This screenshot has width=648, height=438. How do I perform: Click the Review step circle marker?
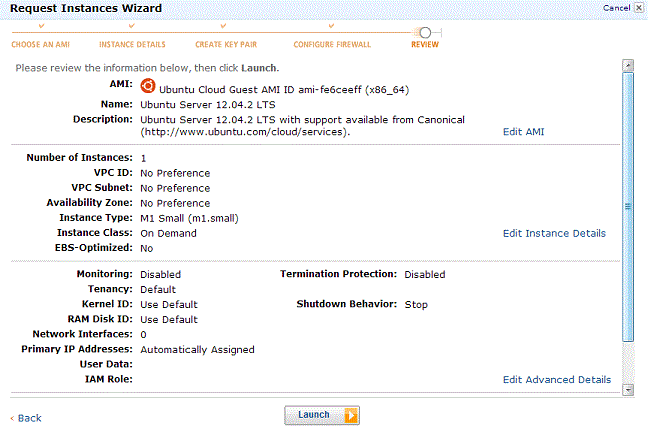coord(425,33)
